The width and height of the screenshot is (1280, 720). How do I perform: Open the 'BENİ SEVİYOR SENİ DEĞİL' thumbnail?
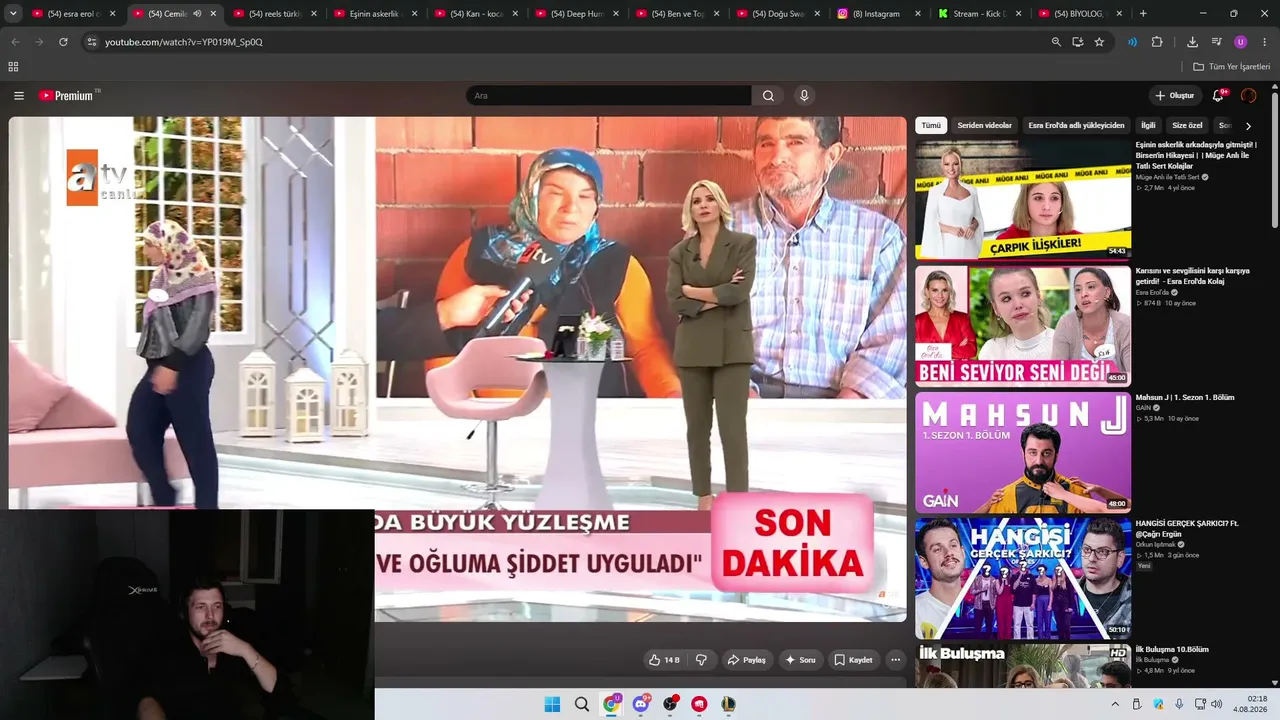pyautogui.click(x=1023, y=326)
